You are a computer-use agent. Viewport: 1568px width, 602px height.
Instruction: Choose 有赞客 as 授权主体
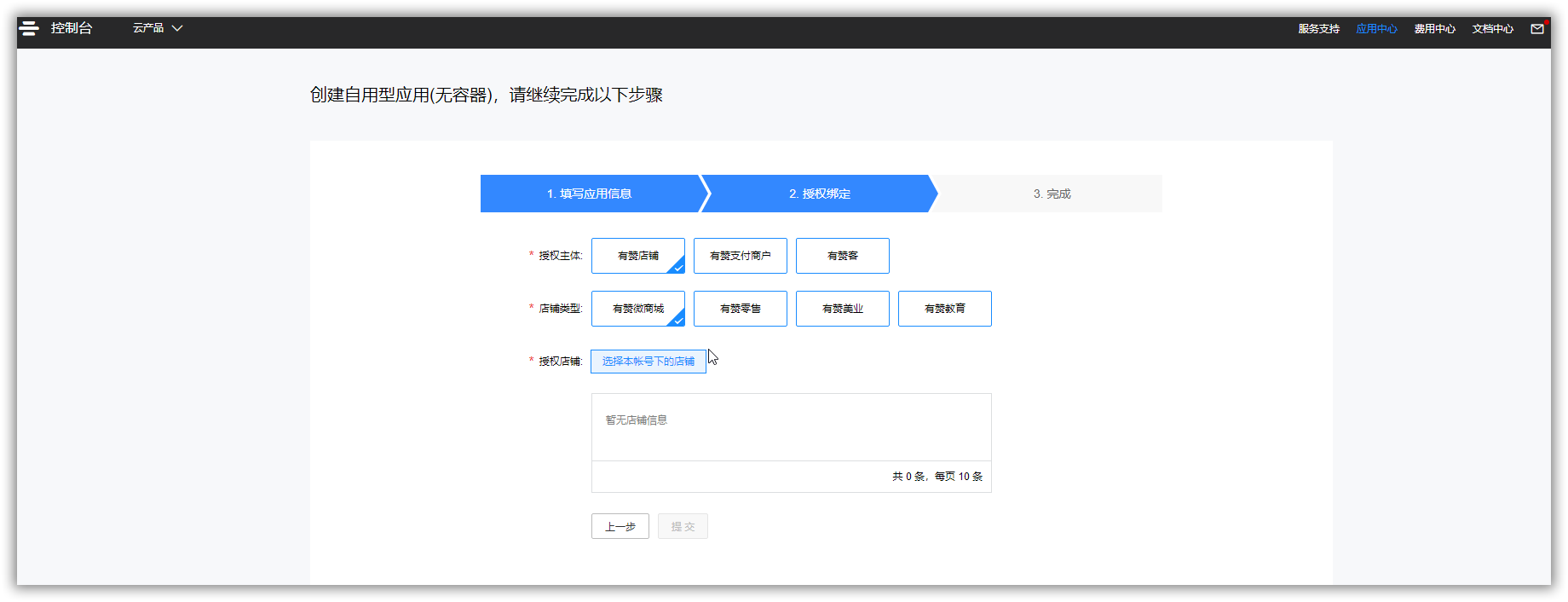click(x=843, y=256)
